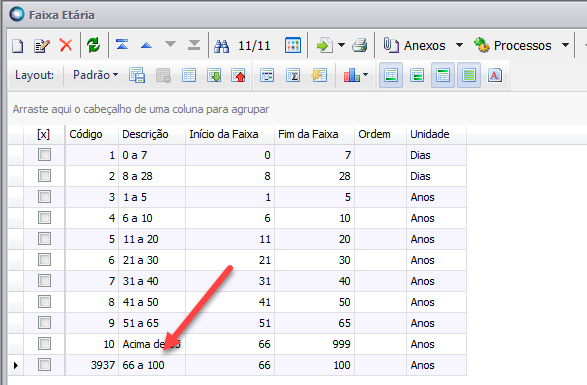This screenshot has width=587, height=385.
Task: Select the 'Acima de' description cell in row 10
Action: point(152,344)
